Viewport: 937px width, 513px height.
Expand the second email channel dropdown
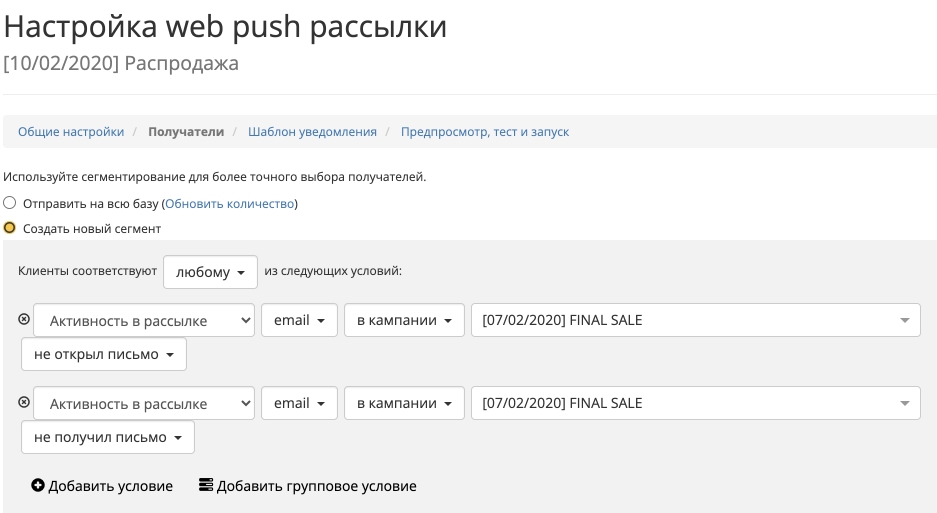point(298,404)
